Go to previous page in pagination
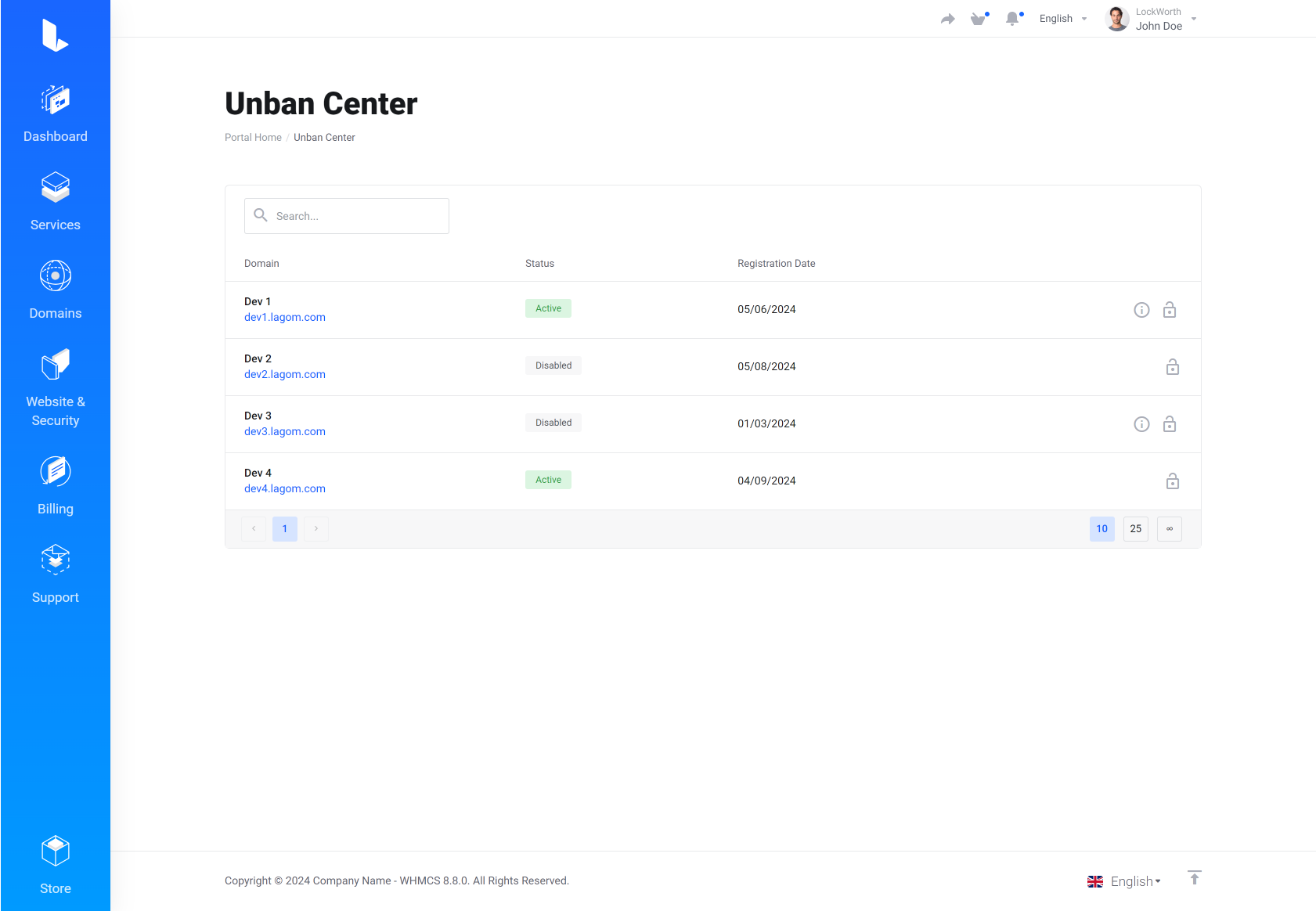This screenshot has height=911, width=1316. (254, 529)
